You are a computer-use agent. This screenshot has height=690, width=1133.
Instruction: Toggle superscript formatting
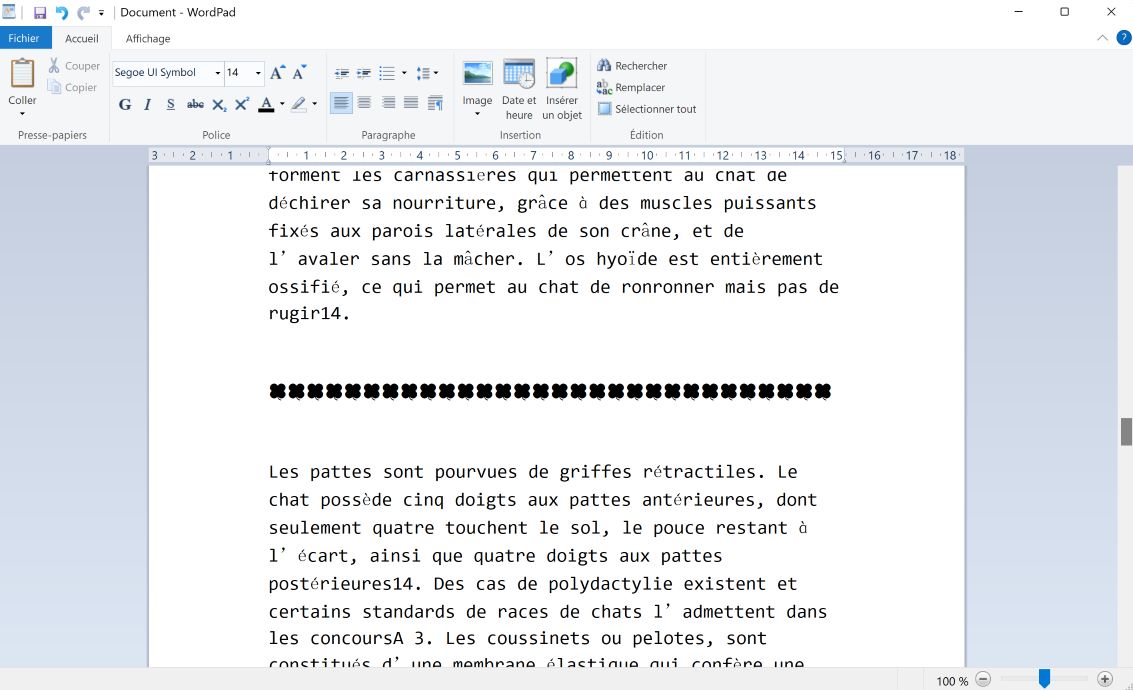point(242,104)
